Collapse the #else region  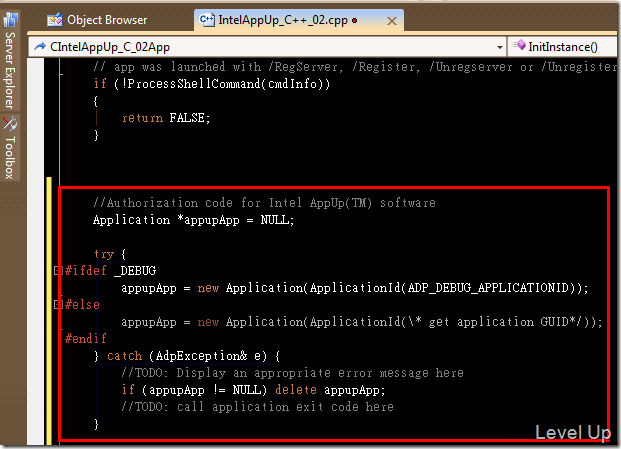point(58,304)
